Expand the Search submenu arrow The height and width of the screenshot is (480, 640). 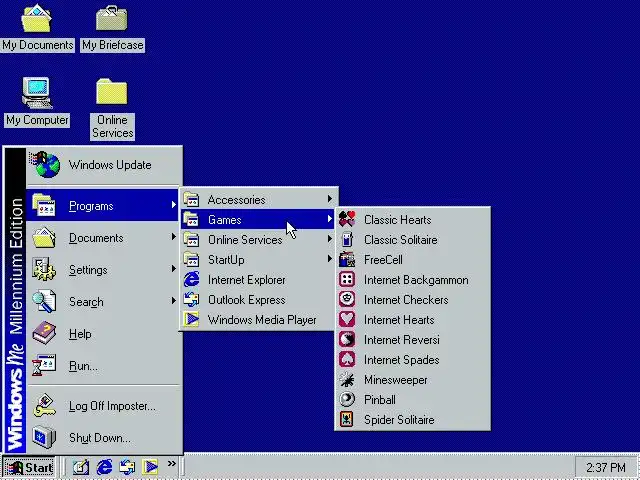tap(173, 301)
